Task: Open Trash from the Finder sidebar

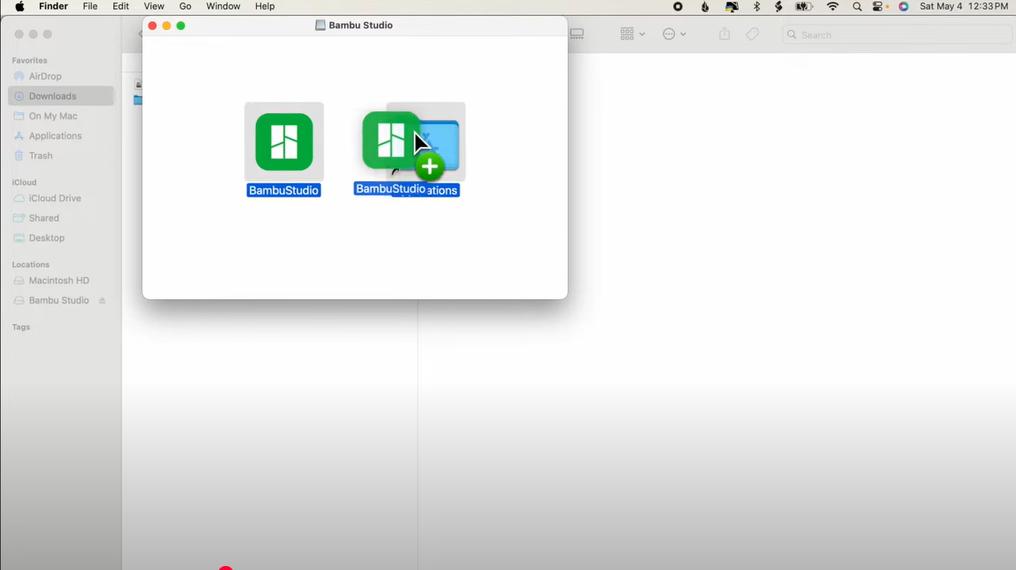Action: [40, 156]
